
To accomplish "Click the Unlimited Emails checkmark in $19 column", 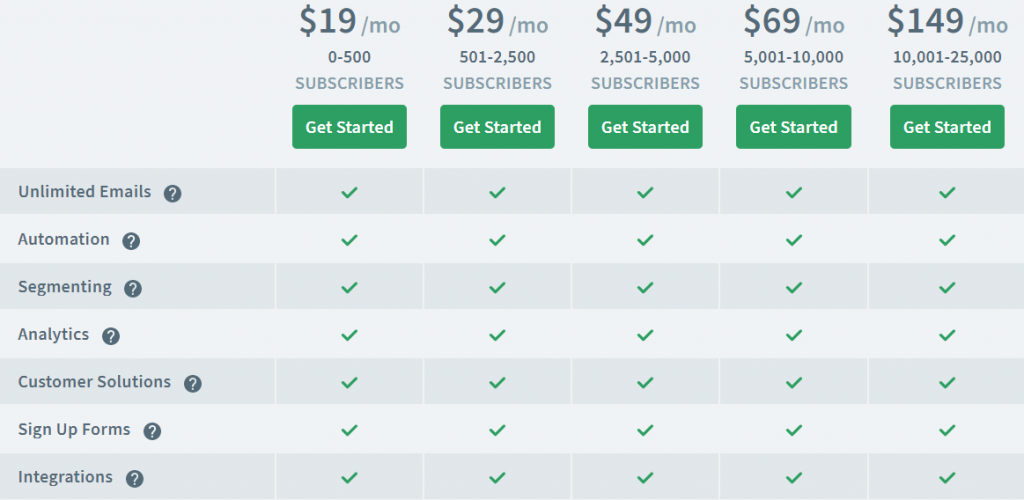I will 349,192.
